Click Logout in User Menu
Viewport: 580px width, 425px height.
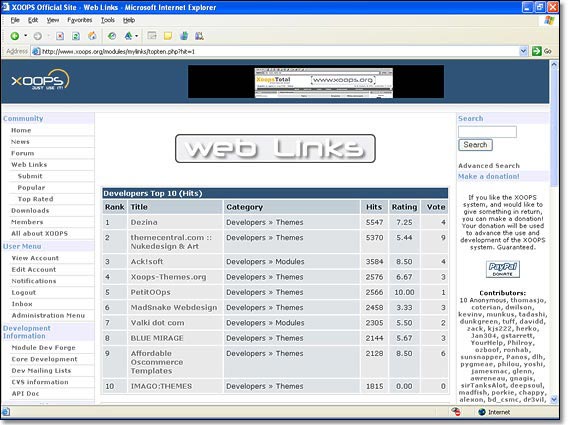pyautogui.click(x=24, y=292)
